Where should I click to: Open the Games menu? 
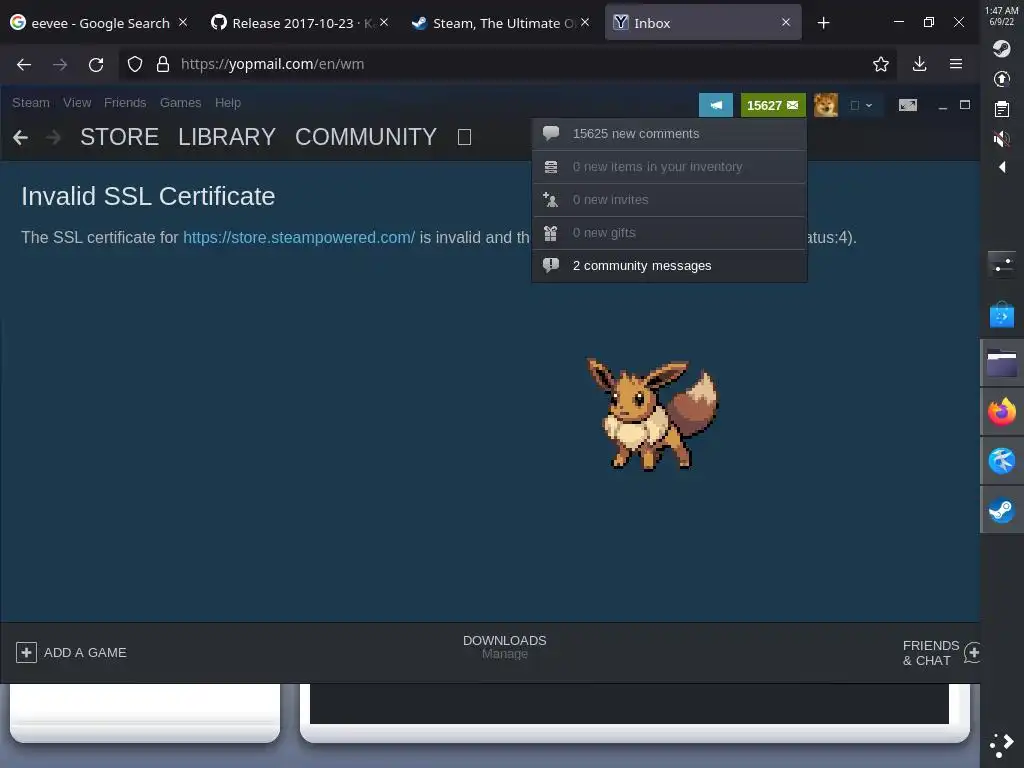tap(180, 103)
